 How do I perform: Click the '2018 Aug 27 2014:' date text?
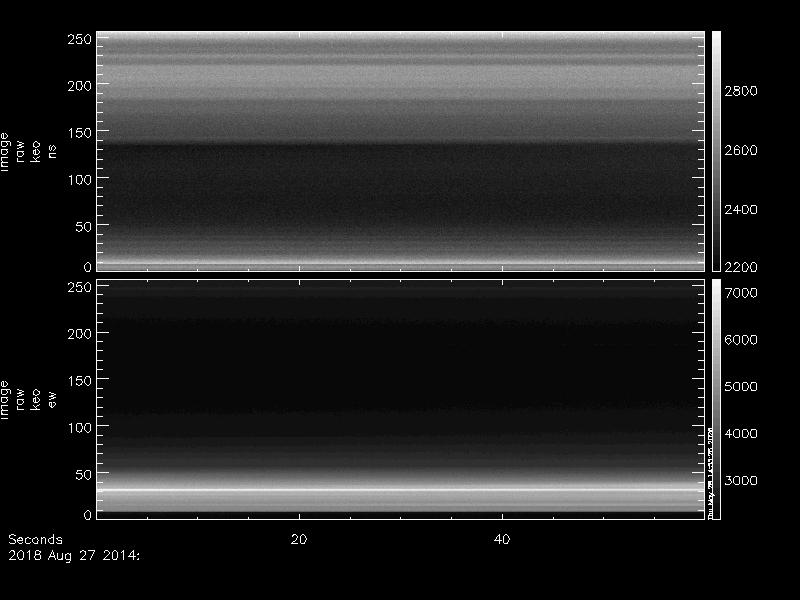pyautogui.click(x=73, y=555)
